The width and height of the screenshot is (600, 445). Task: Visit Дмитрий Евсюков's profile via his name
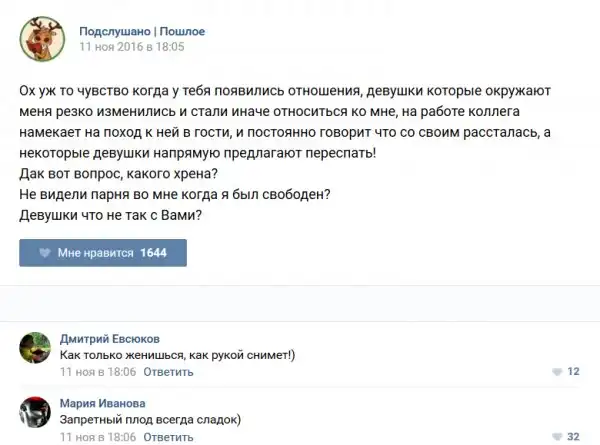point(109,338)
